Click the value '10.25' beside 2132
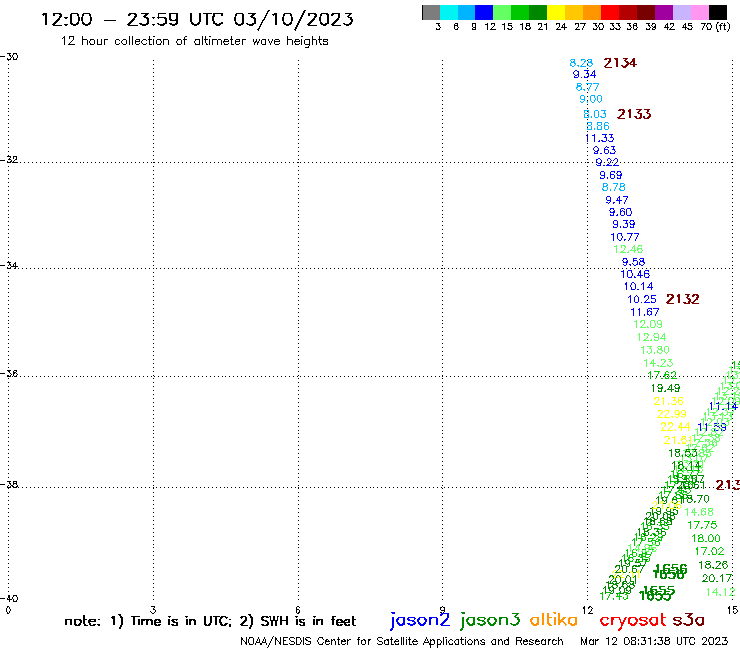Viewport: 740px width, 650px height. coord(641,299)
